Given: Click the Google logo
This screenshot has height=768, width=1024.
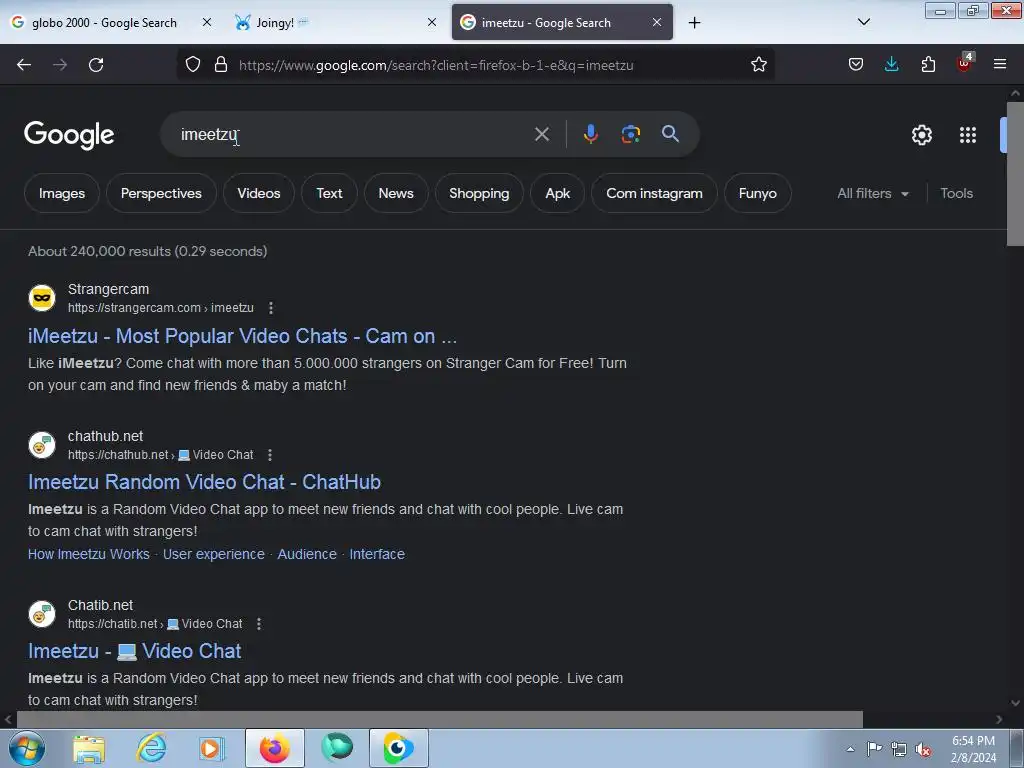Looking at the screenshot, I should (69, 135).
